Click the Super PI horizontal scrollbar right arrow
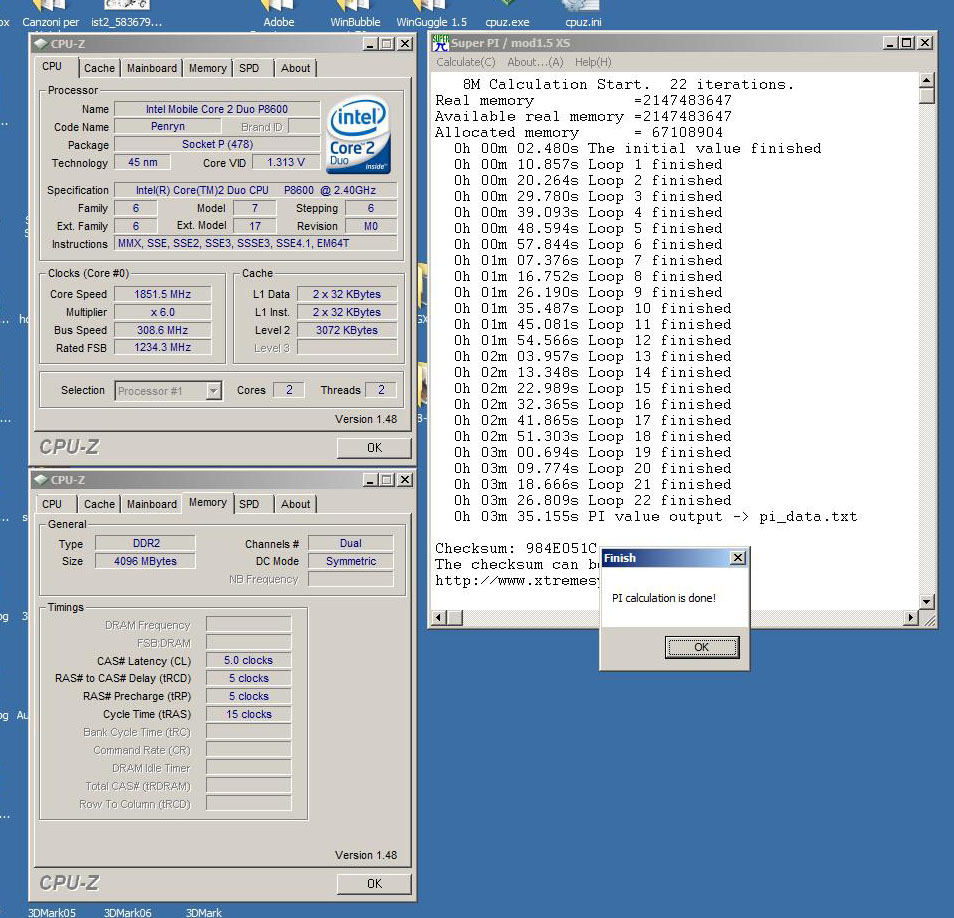This screenshot has width=954, height=918. click(910, 619)
